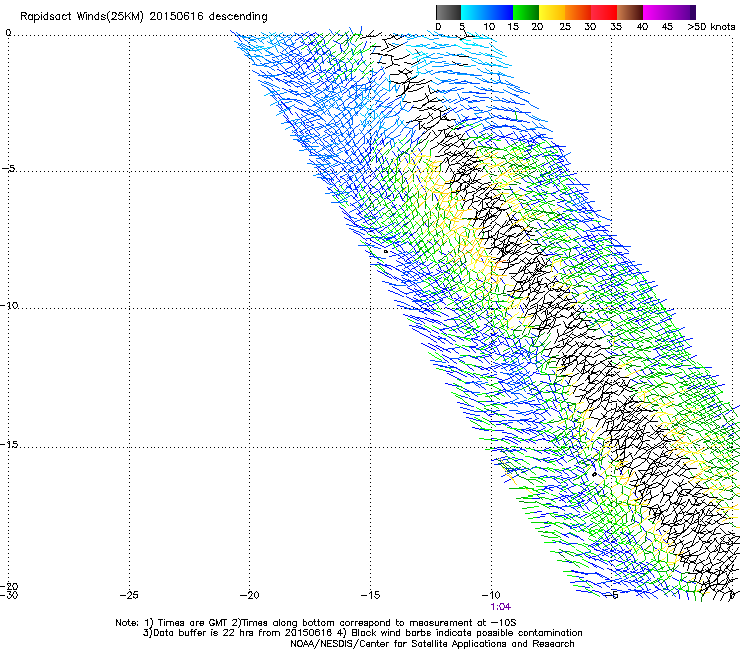The image size is (740, 650).
Task: Click the 'Rapidscat Winds(25KM) 20150616 descending' title
Action: click(143, 17)
